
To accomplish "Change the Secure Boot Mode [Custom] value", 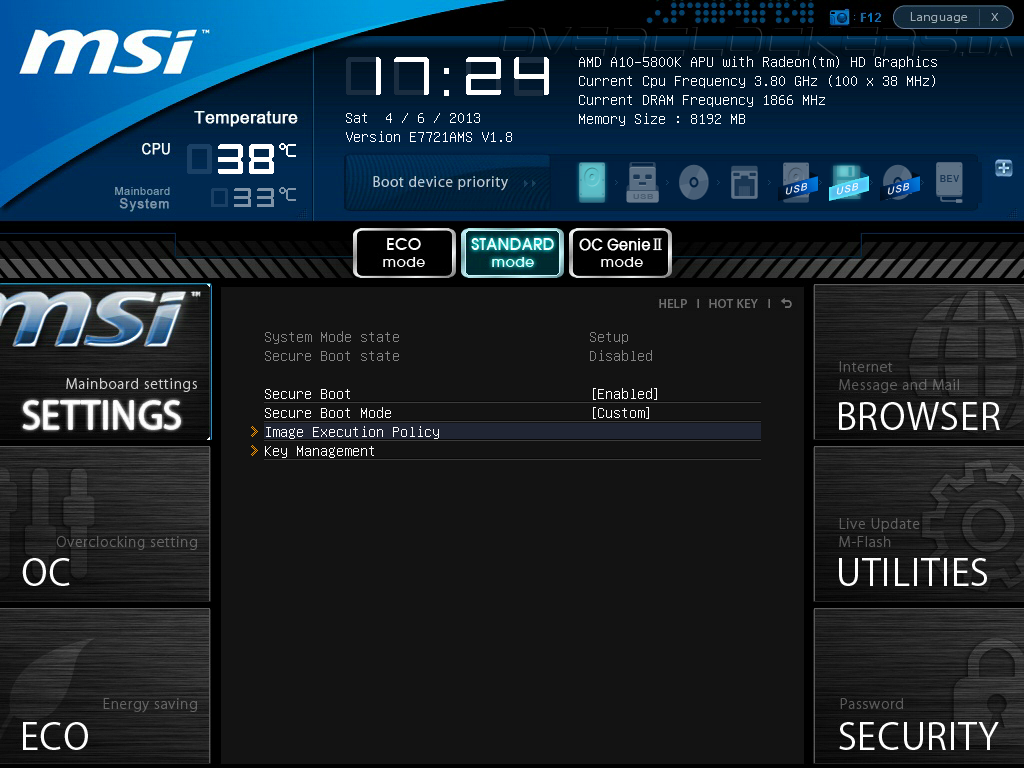I will [620, 413].
